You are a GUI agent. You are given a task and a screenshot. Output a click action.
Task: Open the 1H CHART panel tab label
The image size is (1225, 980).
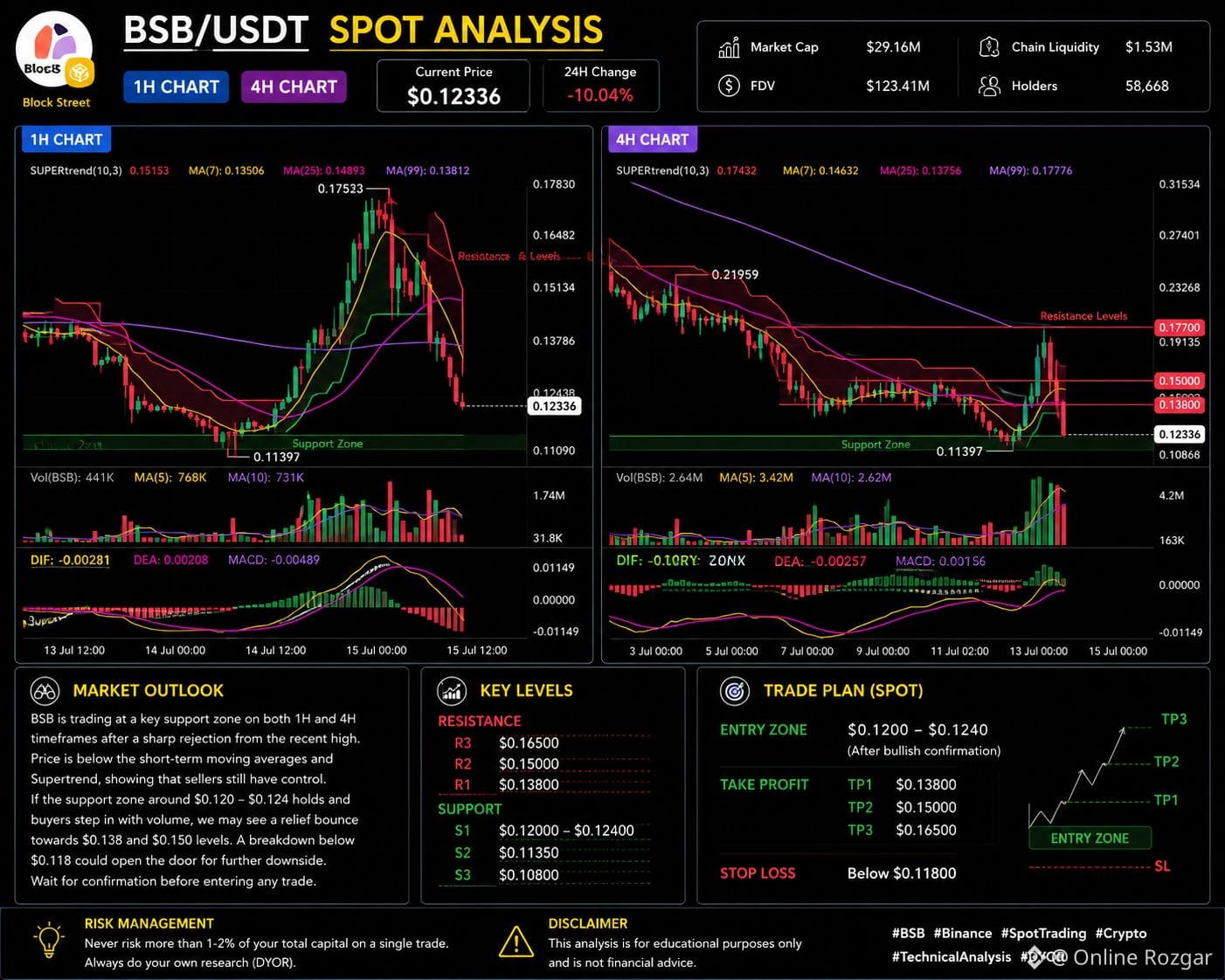[66, 140]
